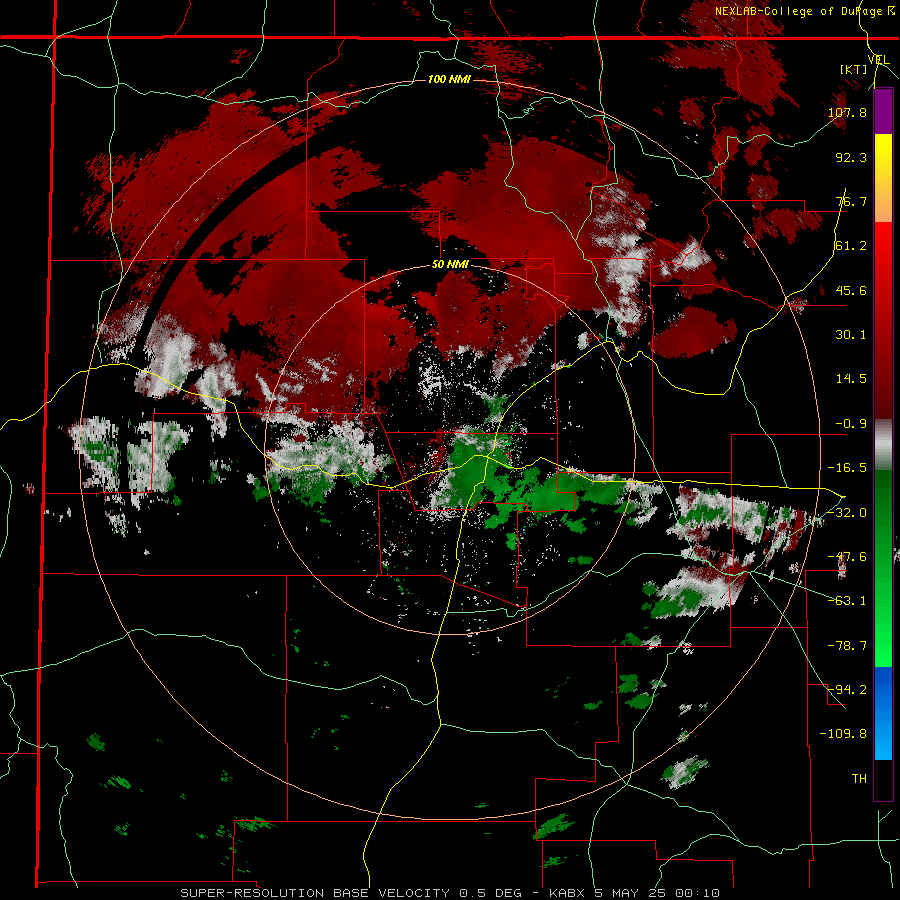Click the -94.2 legend value
This screenshot has height=900, width=900.
tap(847, 690)
